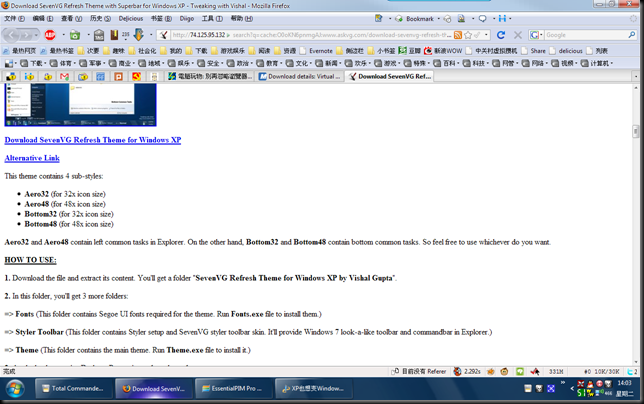Click the orange star status bar icon

click(x=491, y=372)
